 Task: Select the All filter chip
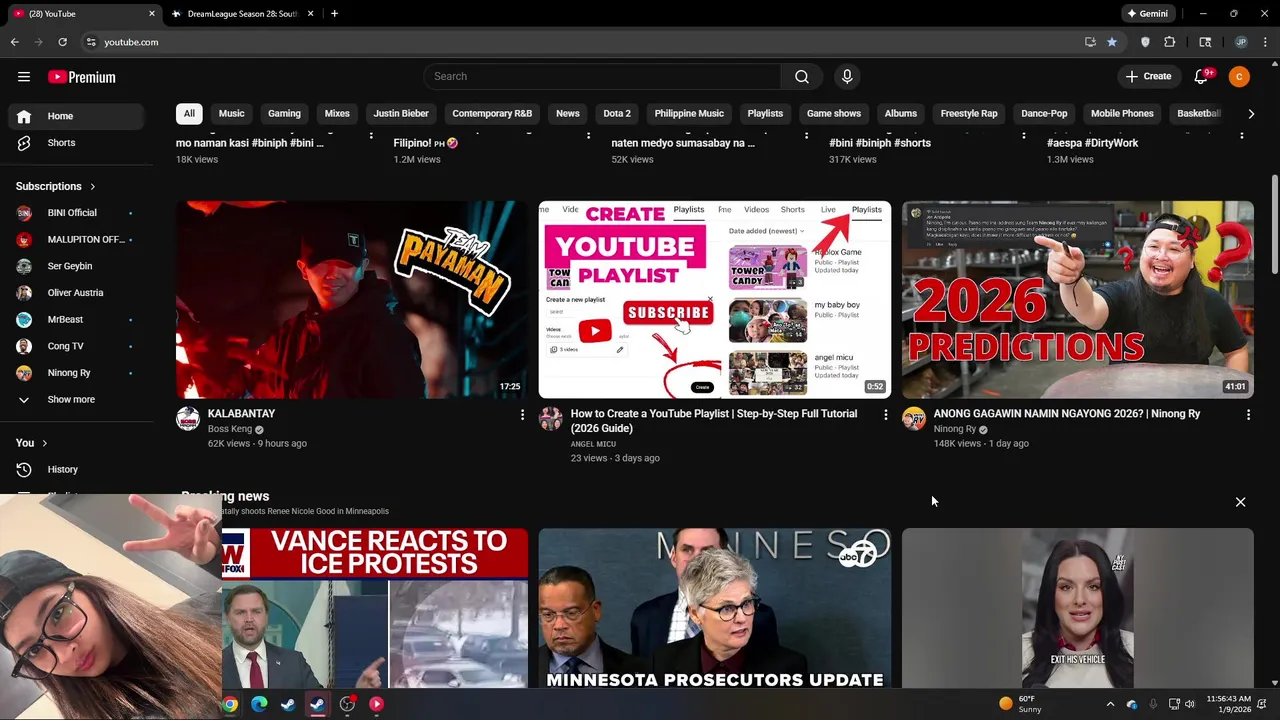(x=189, y=114)
